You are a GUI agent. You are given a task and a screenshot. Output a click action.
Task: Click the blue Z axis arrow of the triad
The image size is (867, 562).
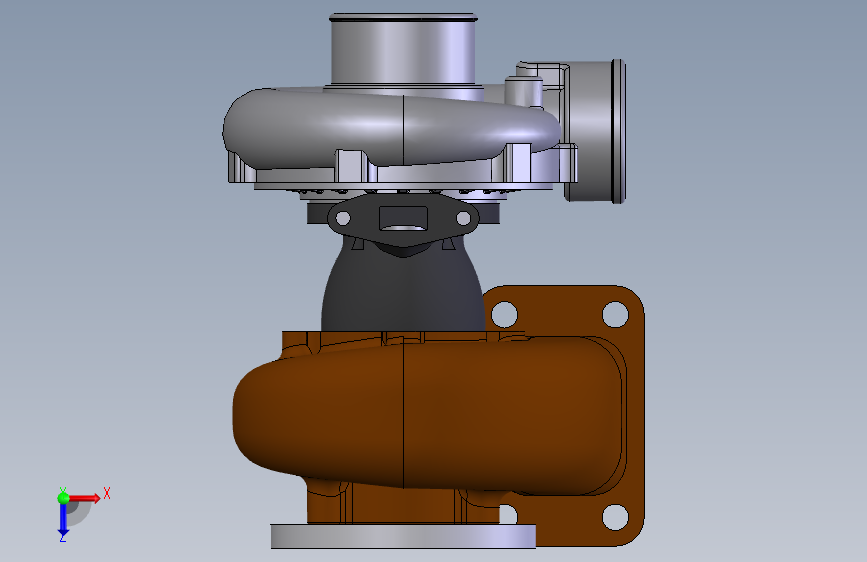click(63, 519)
